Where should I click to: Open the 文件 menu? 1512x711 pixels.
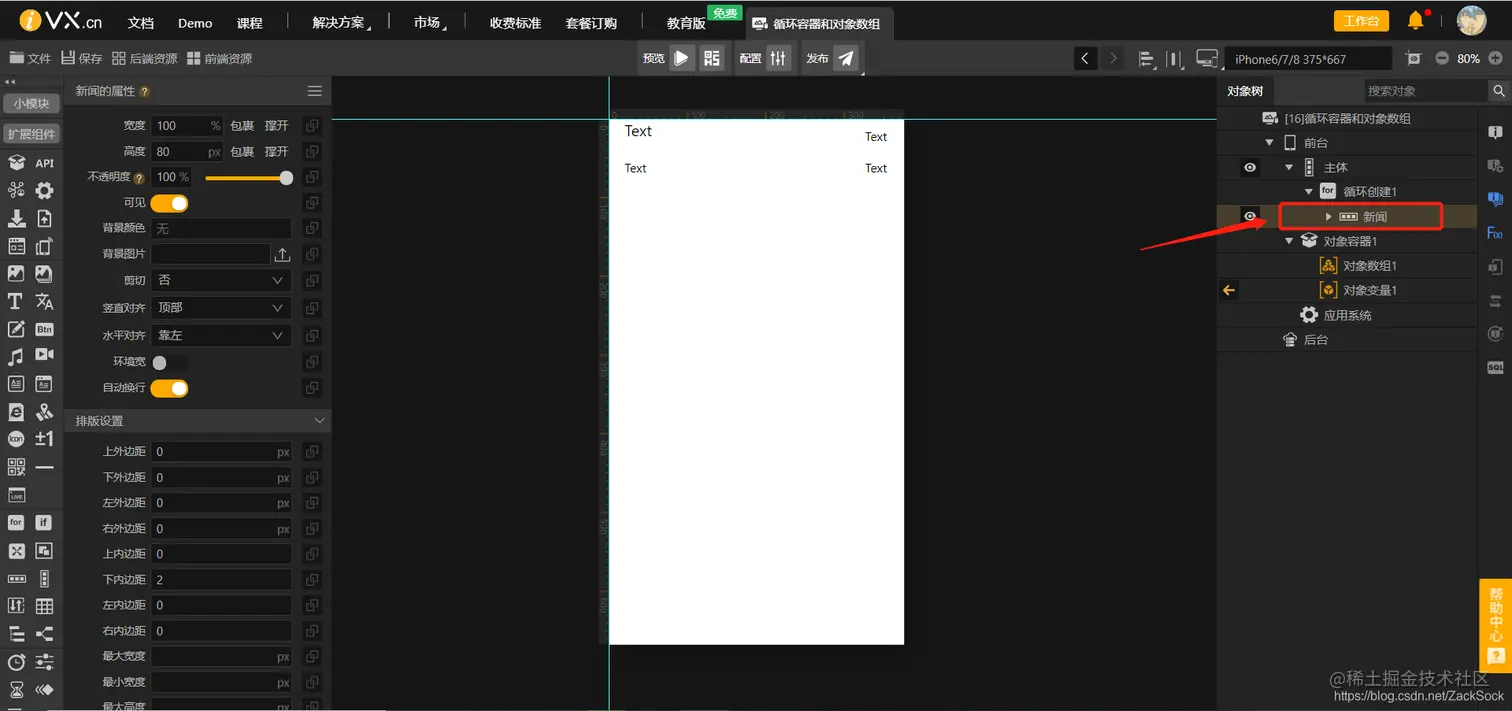(30, 59)
